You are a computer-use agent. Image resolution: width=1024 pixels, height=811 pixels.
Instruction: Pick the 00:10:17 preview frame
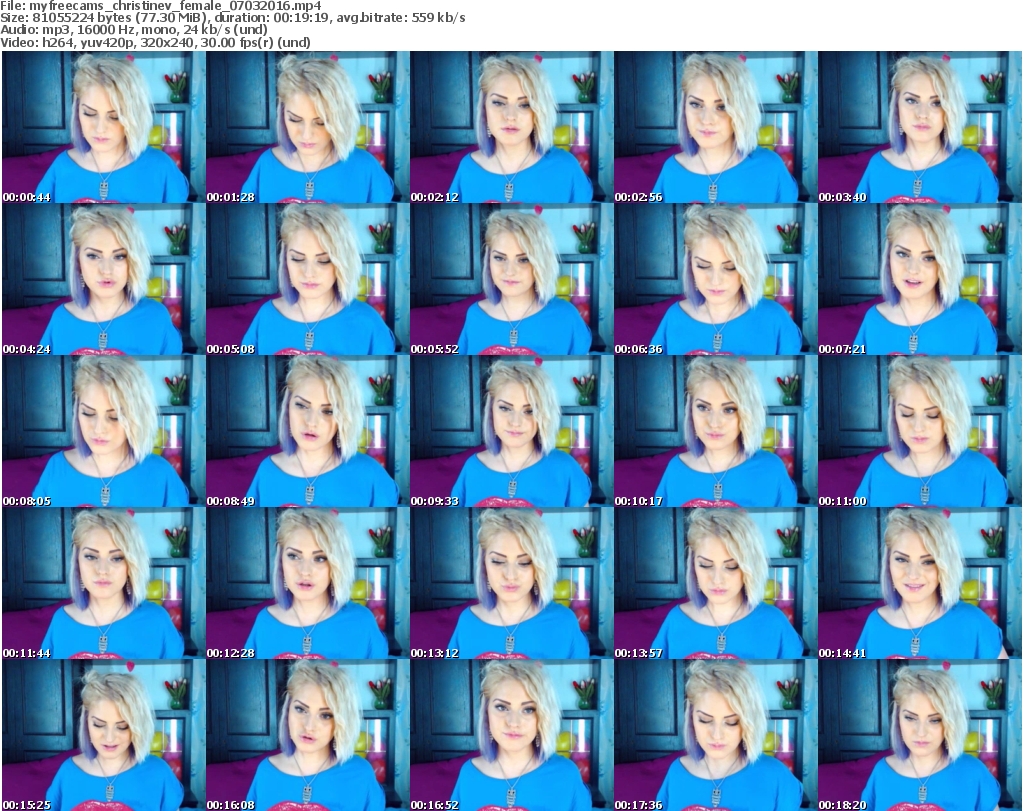point(715,432)
